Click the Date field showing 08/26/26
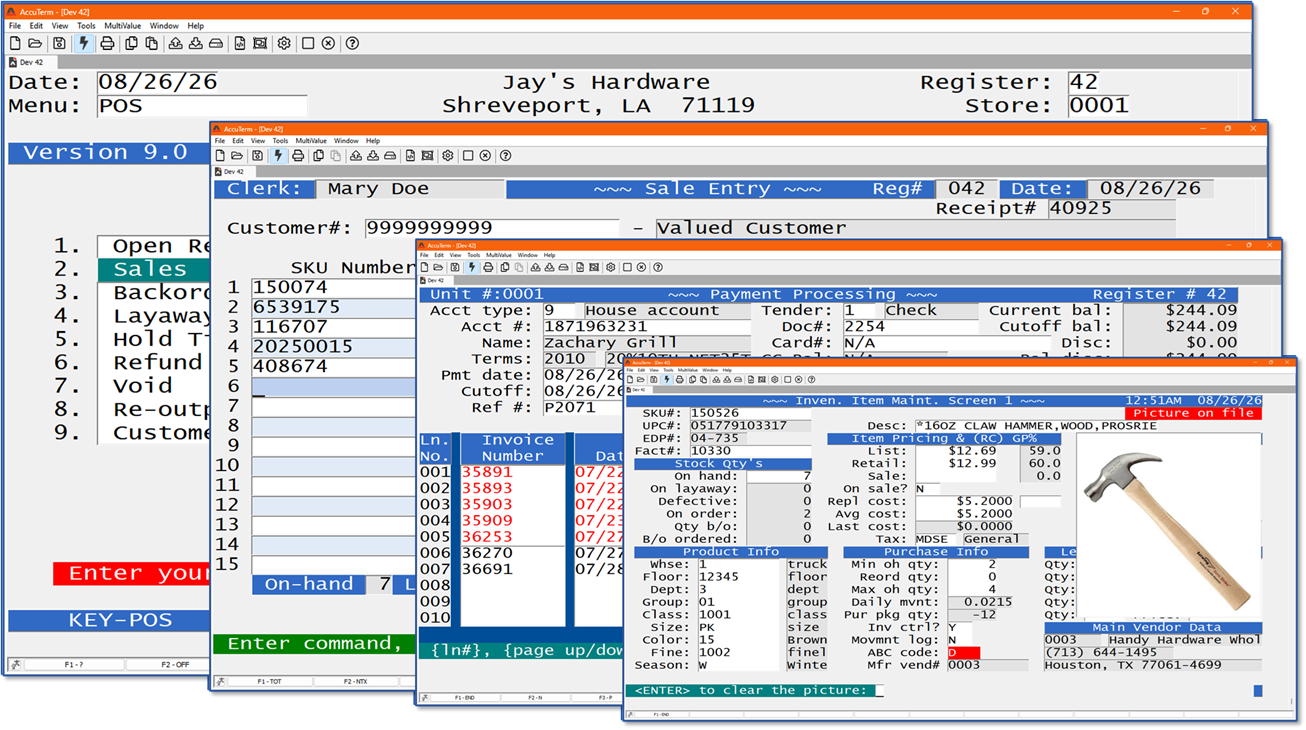Screen dimensions: 1306x730 coord(159,83)
